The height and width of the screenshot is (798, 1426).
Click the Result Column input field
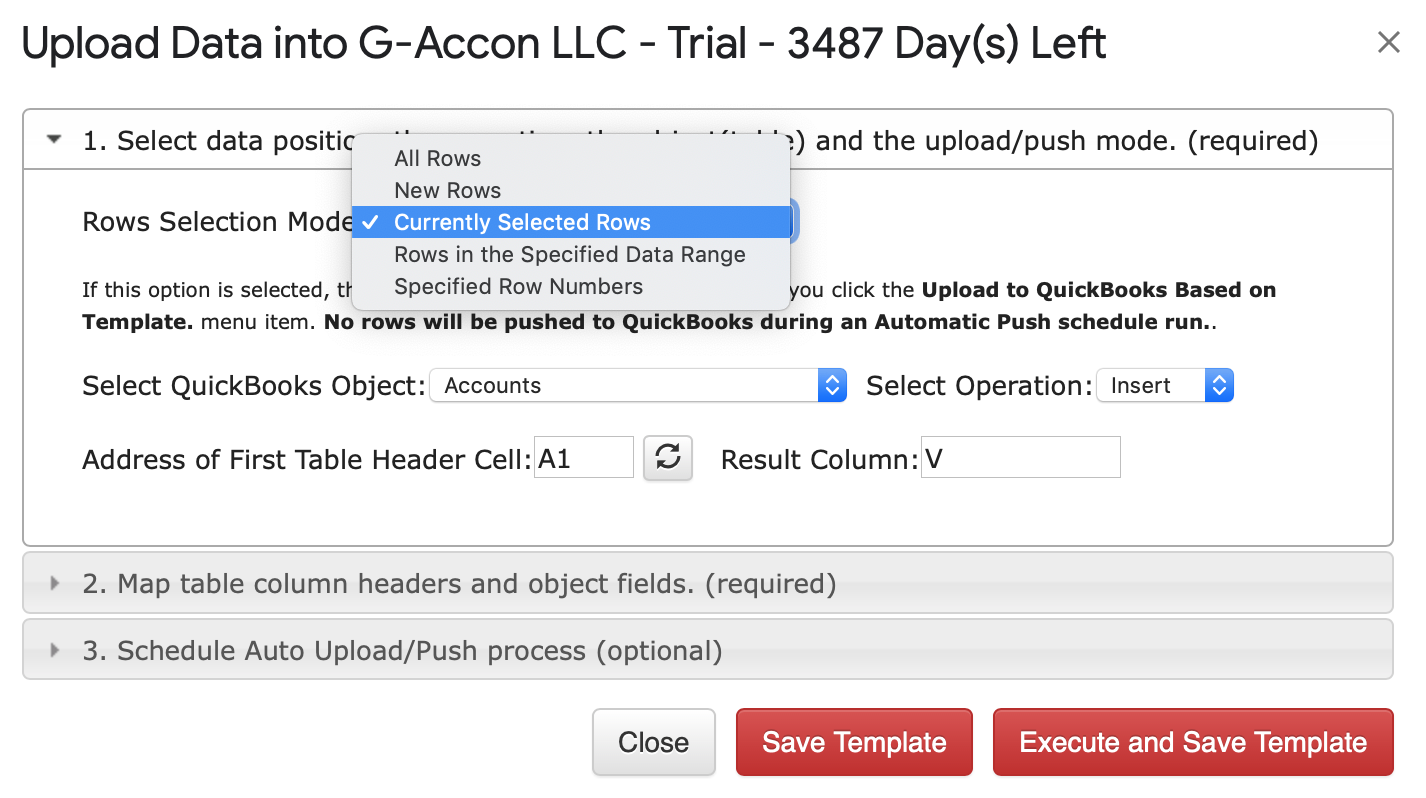pyautogui.click(x=1020, y=458)
